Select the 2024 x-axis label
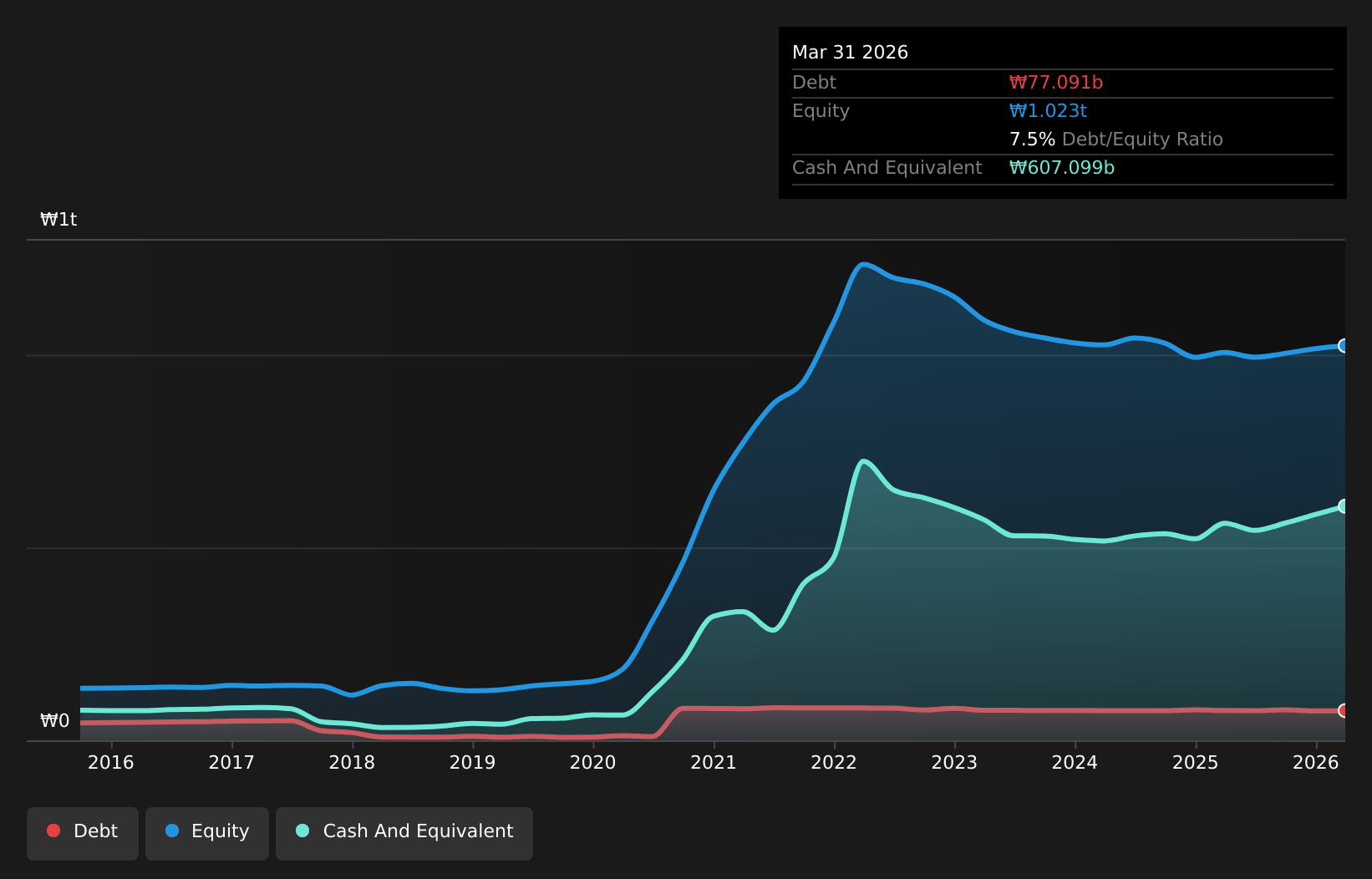1372x879 pixels. click(x=1075, y=763)
